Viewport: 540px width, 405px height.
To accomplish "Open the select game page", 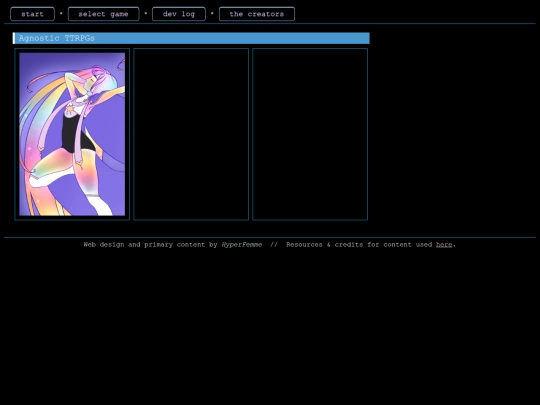I will tap(104, 14).
